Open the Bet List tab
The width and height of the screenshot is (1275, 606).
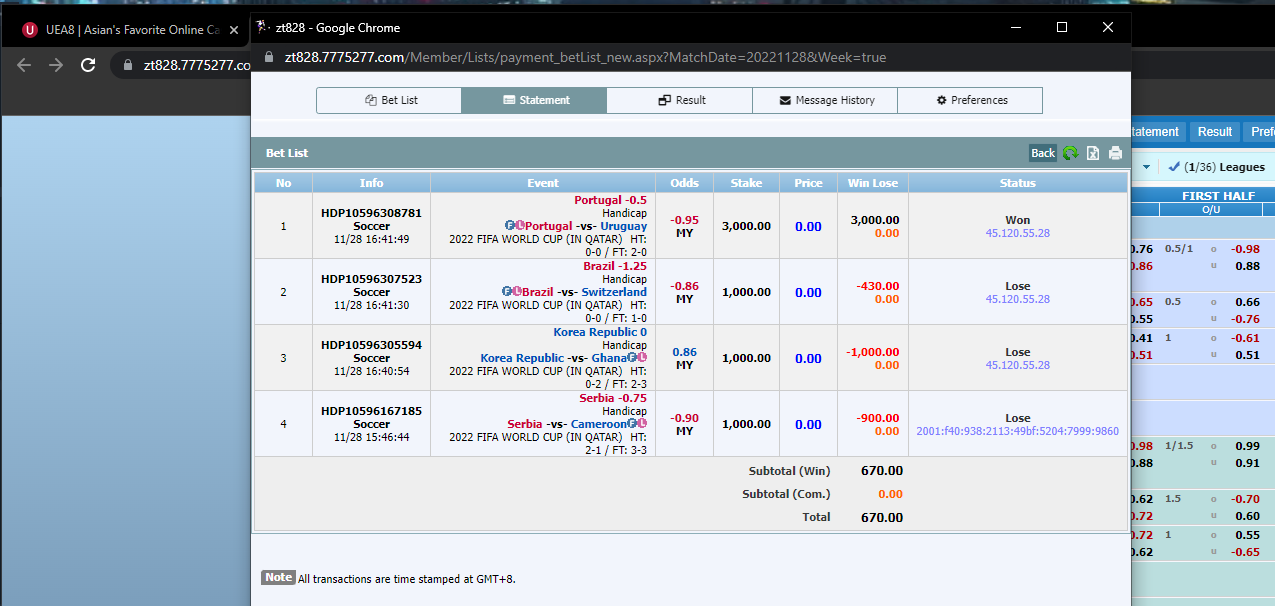pyautogui.click(x=389, y=100)
